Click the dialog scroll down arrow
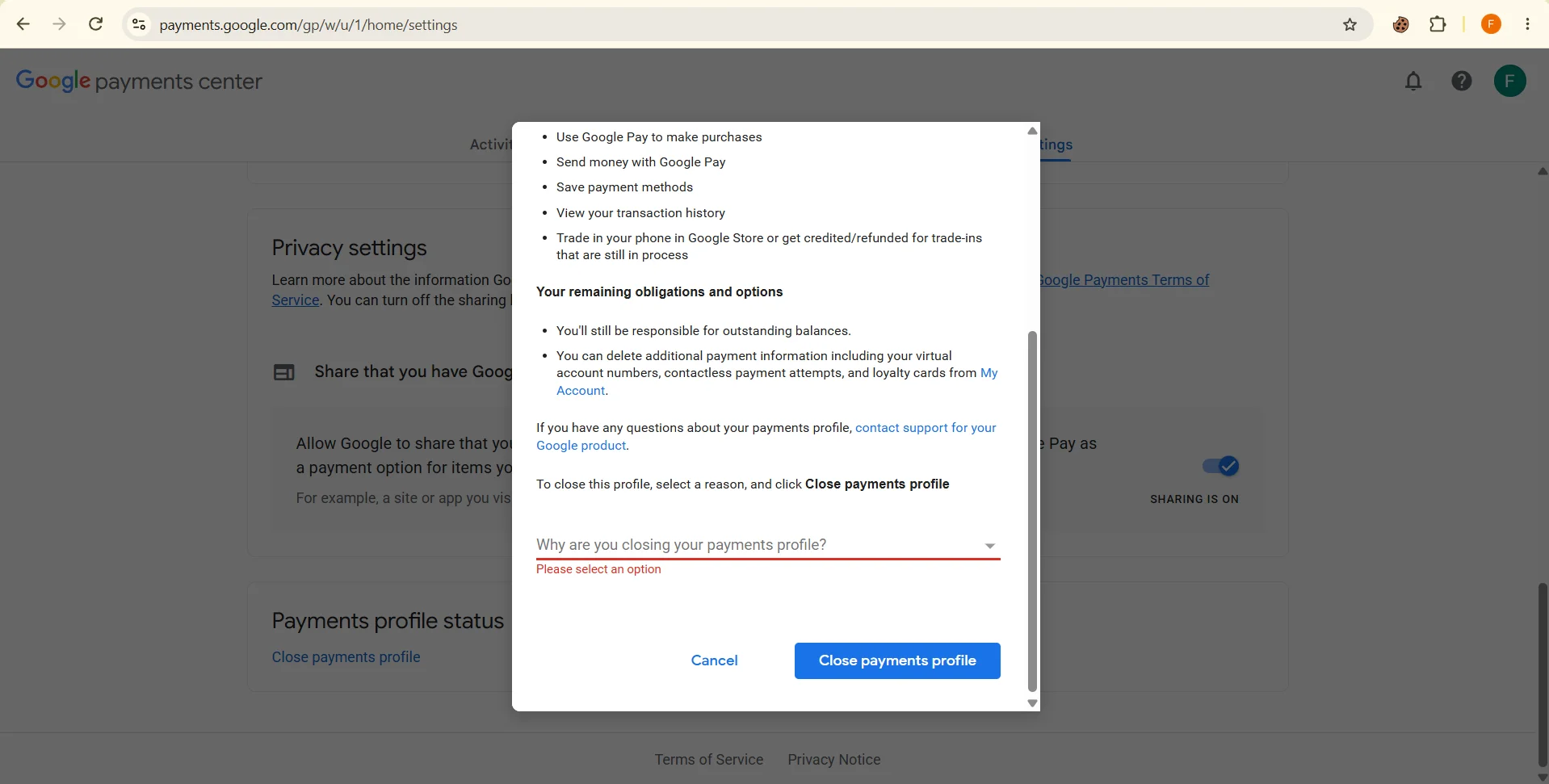1549x784 pixels. [1032, 703]
